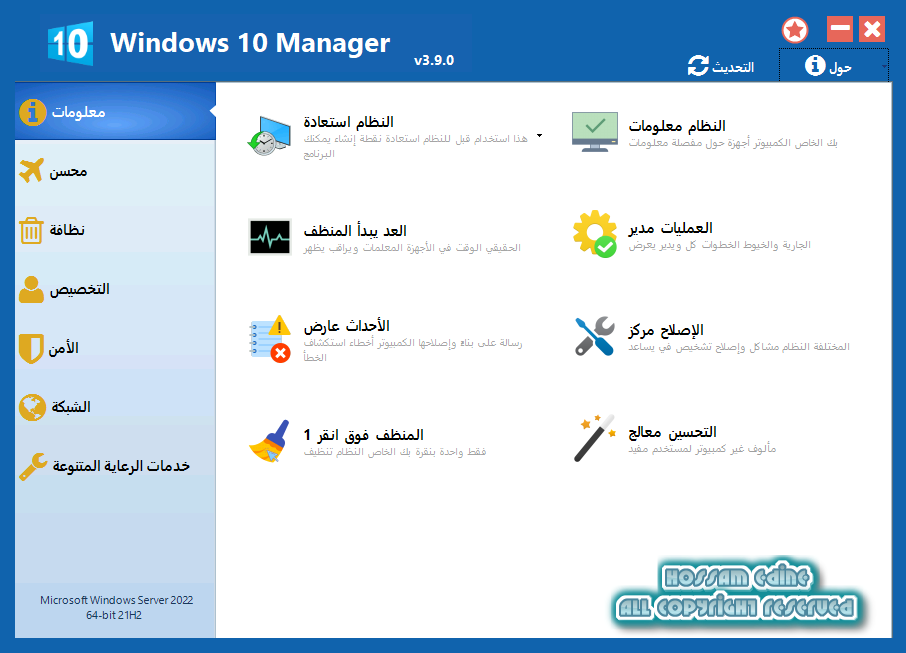Click the heartbeat monitor icon

pyautogui.click(x=270, y=237)
